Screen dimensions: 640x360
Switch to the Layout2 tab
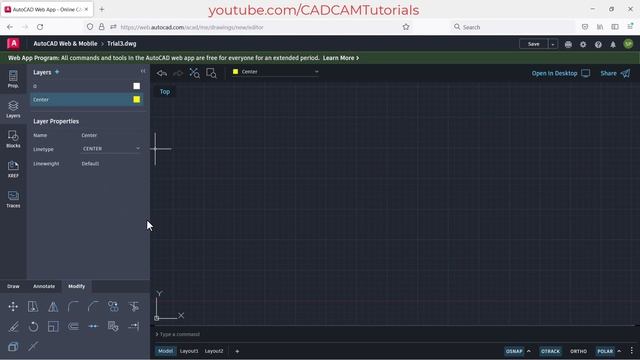pyautogui.click(x=214, y=351)
